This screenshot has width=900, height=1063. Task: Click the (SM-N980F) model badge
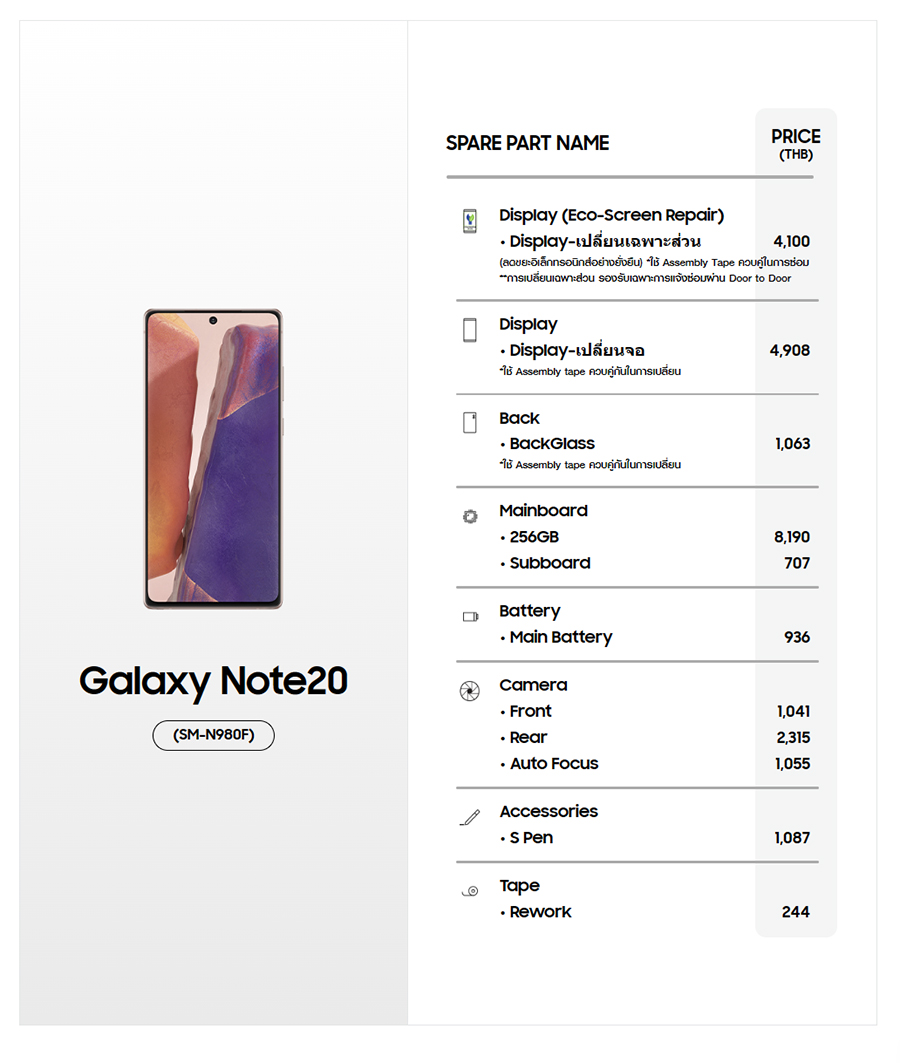(x=213, y=735)
